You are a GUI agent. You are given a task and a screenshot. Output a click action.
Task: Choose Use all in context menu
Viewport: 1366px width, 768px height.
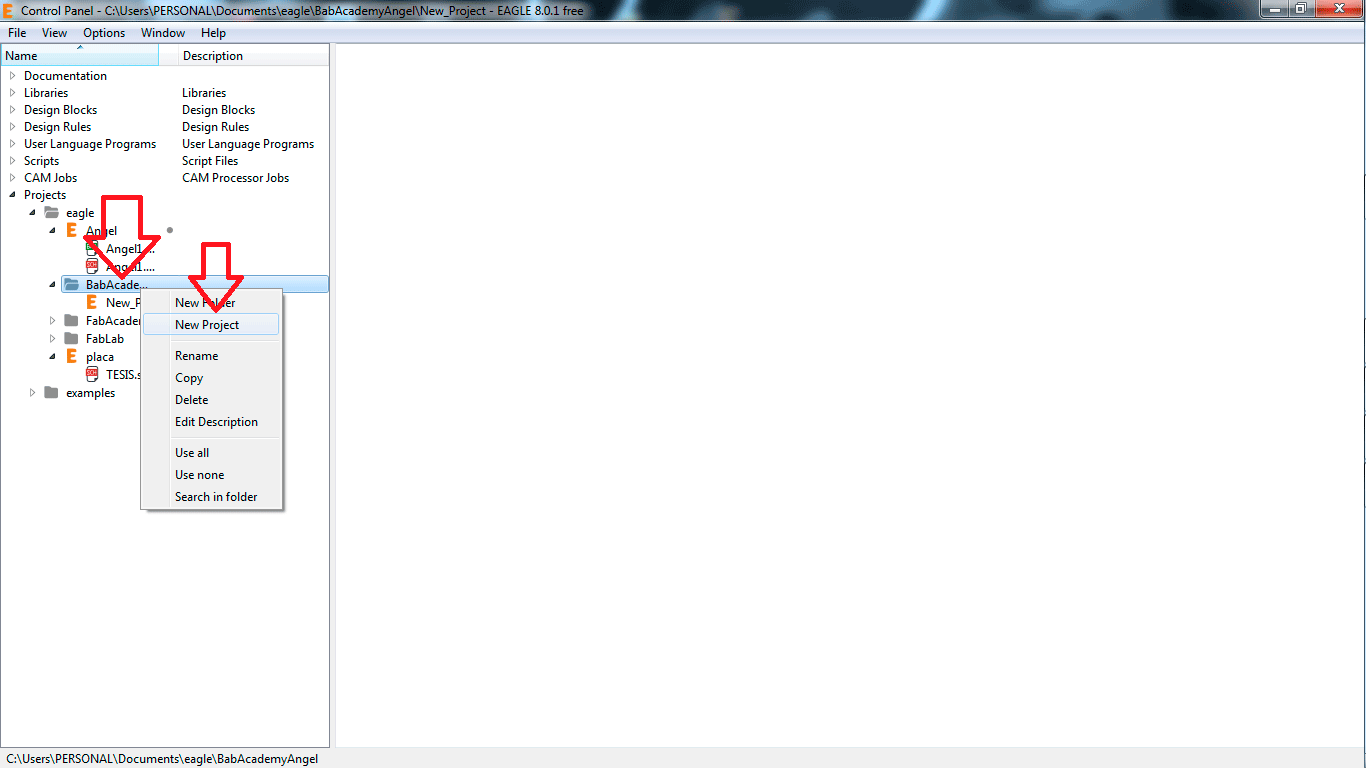(211, 453)
